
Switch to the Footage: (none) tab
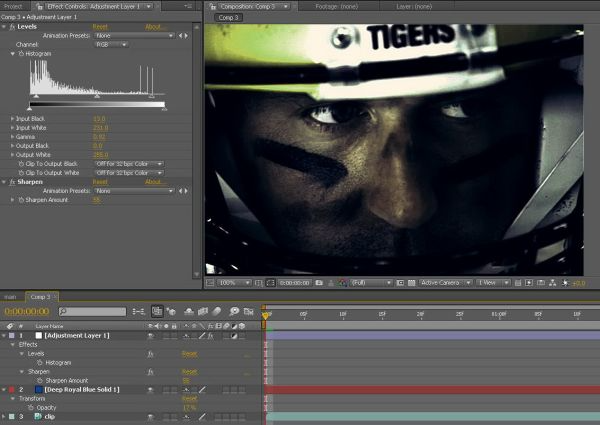coord(337,7)
